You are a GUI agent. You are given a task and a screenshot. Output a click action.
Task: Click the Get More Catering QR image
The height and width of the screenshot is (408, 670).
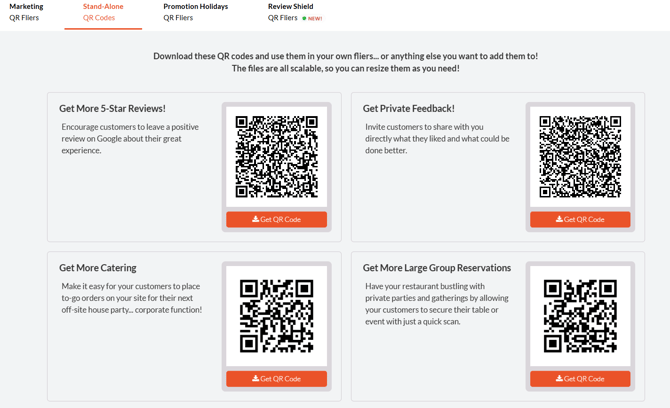276,316
